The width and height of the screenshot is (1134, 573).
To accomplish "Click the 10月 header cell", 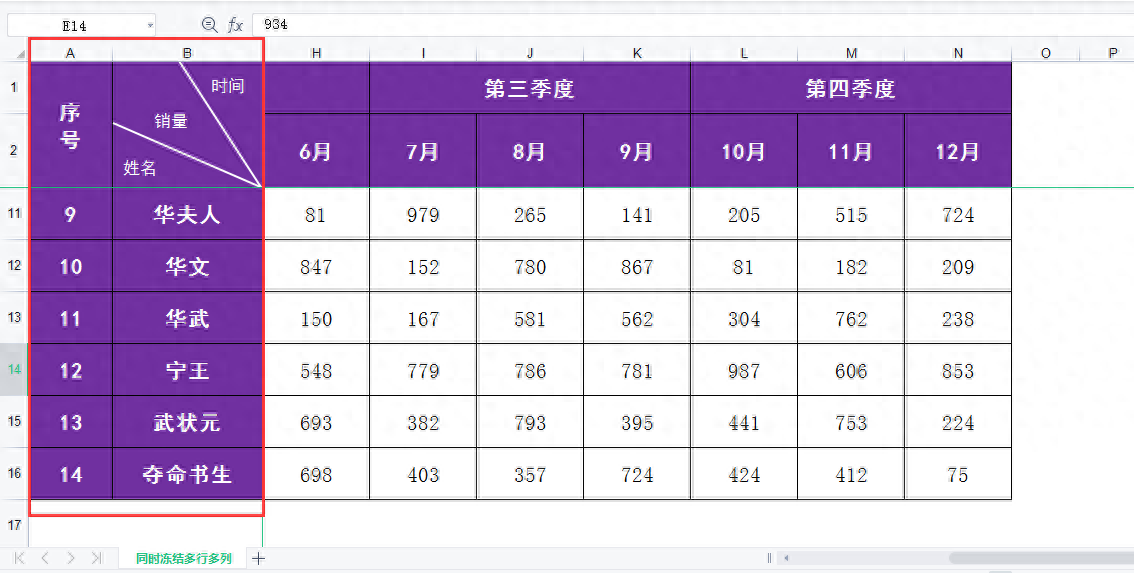I will pyautogui.click(x=744, y=150).
